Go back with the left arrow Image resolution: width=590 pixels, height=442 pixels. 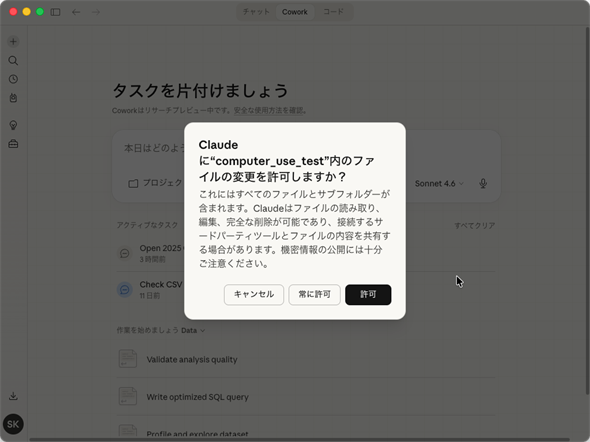click(76, 12)
